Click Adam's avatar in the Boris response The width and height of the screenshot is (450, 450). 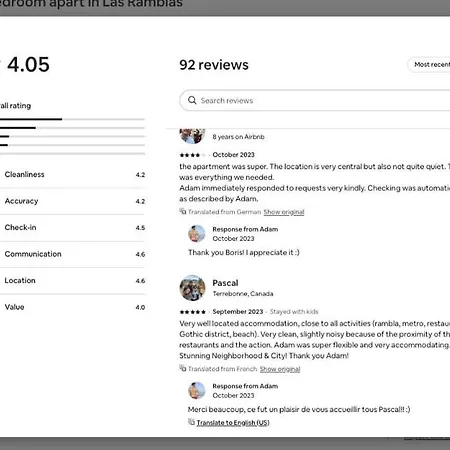pyautogui.click(x=197, y=233)
